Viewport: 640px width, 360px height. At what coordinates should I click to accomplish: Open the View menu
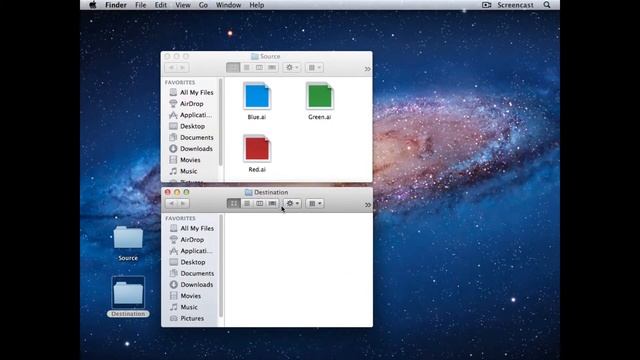pyautogui.click(x=183, y=5)
